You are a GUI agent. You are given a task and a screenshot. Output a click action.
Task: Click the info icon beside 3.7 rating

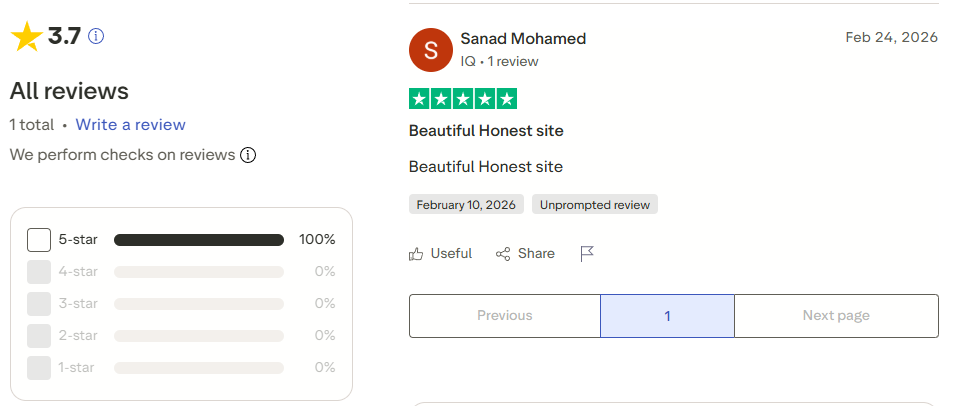coord(96,37)
